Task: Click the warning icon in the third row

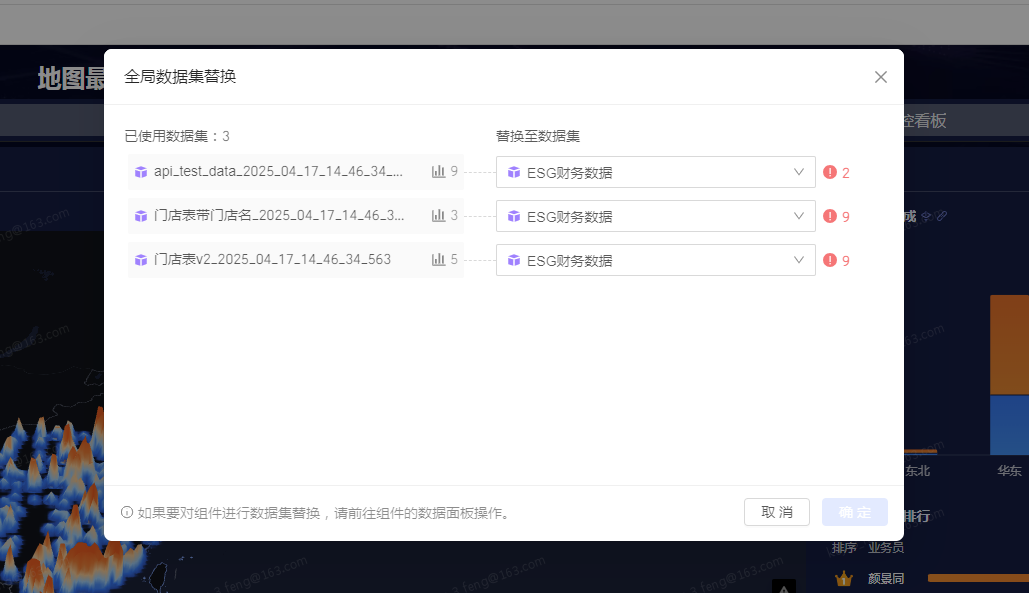Action: (x=830, y=260)
